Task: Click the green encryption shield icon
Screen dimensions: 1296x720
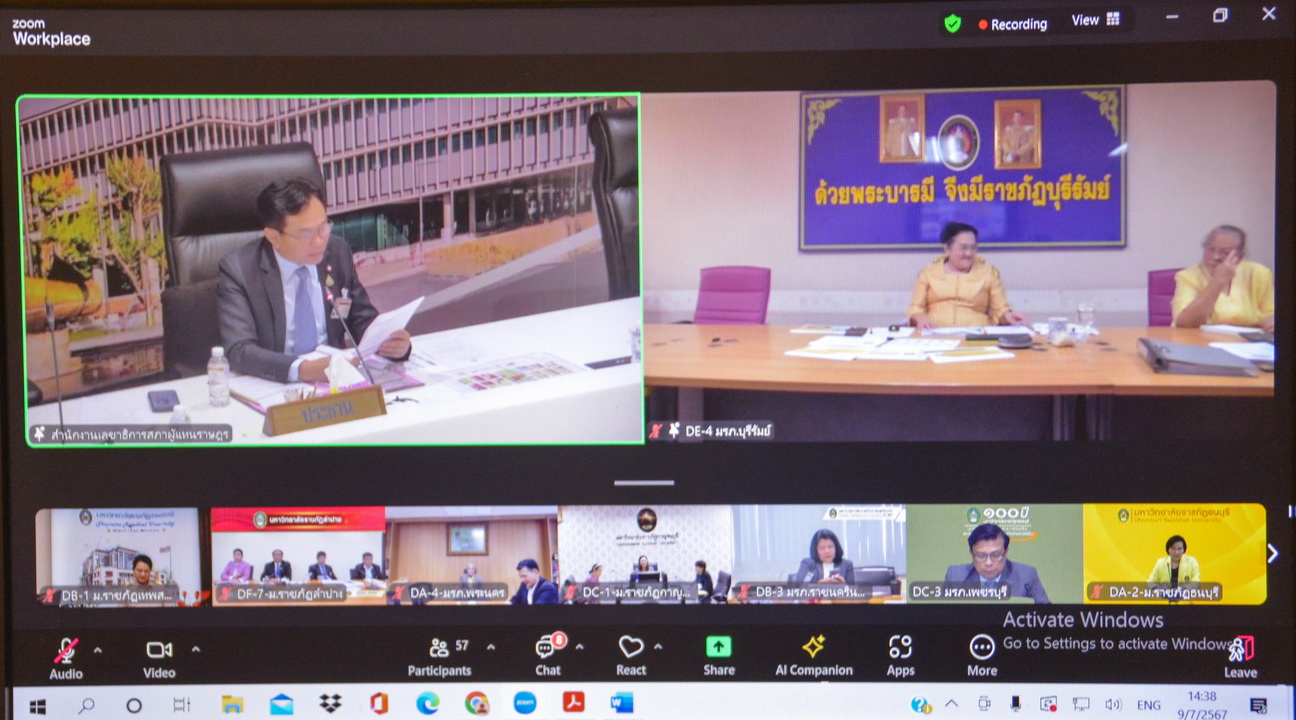Action: tap(952, 23)
